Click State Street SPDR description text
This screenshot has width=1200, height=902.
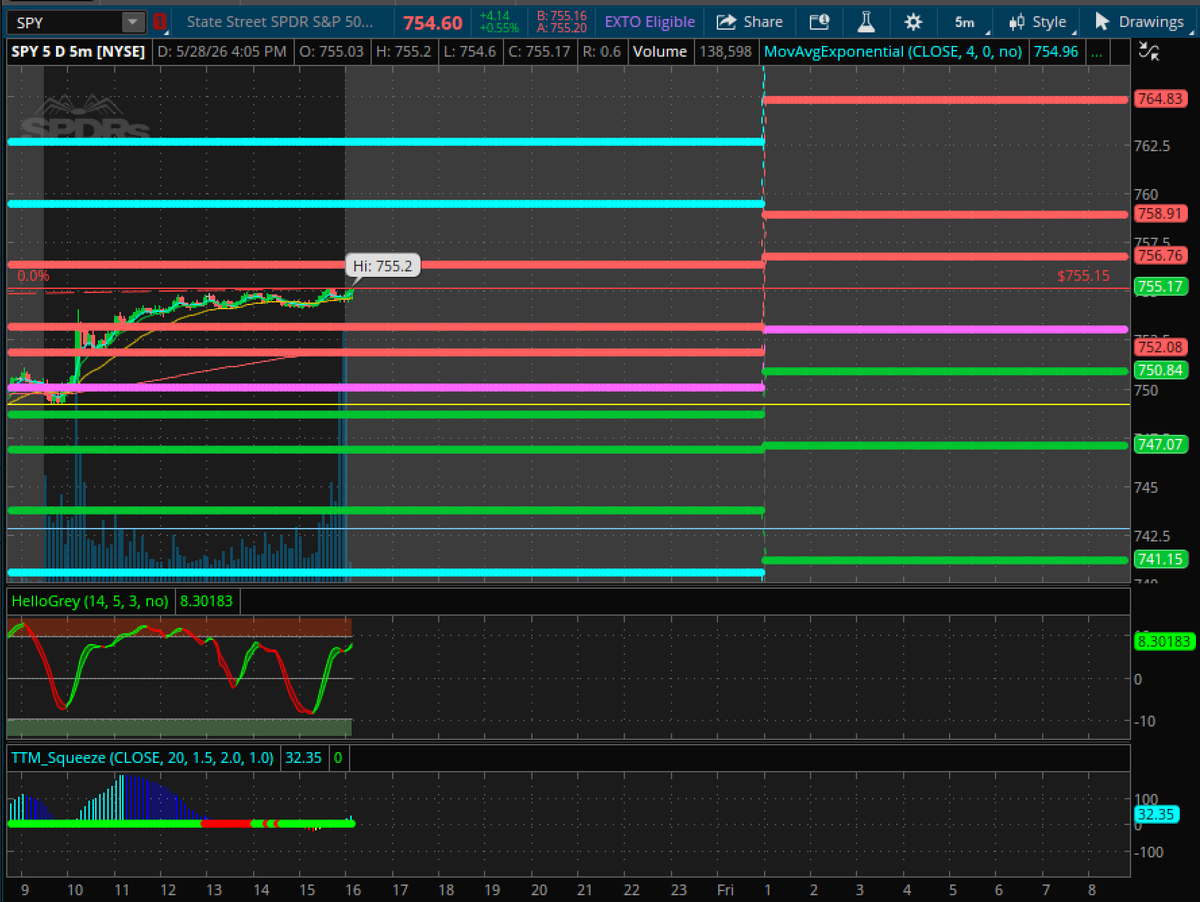pyautogui.click(x=281, y=22)
